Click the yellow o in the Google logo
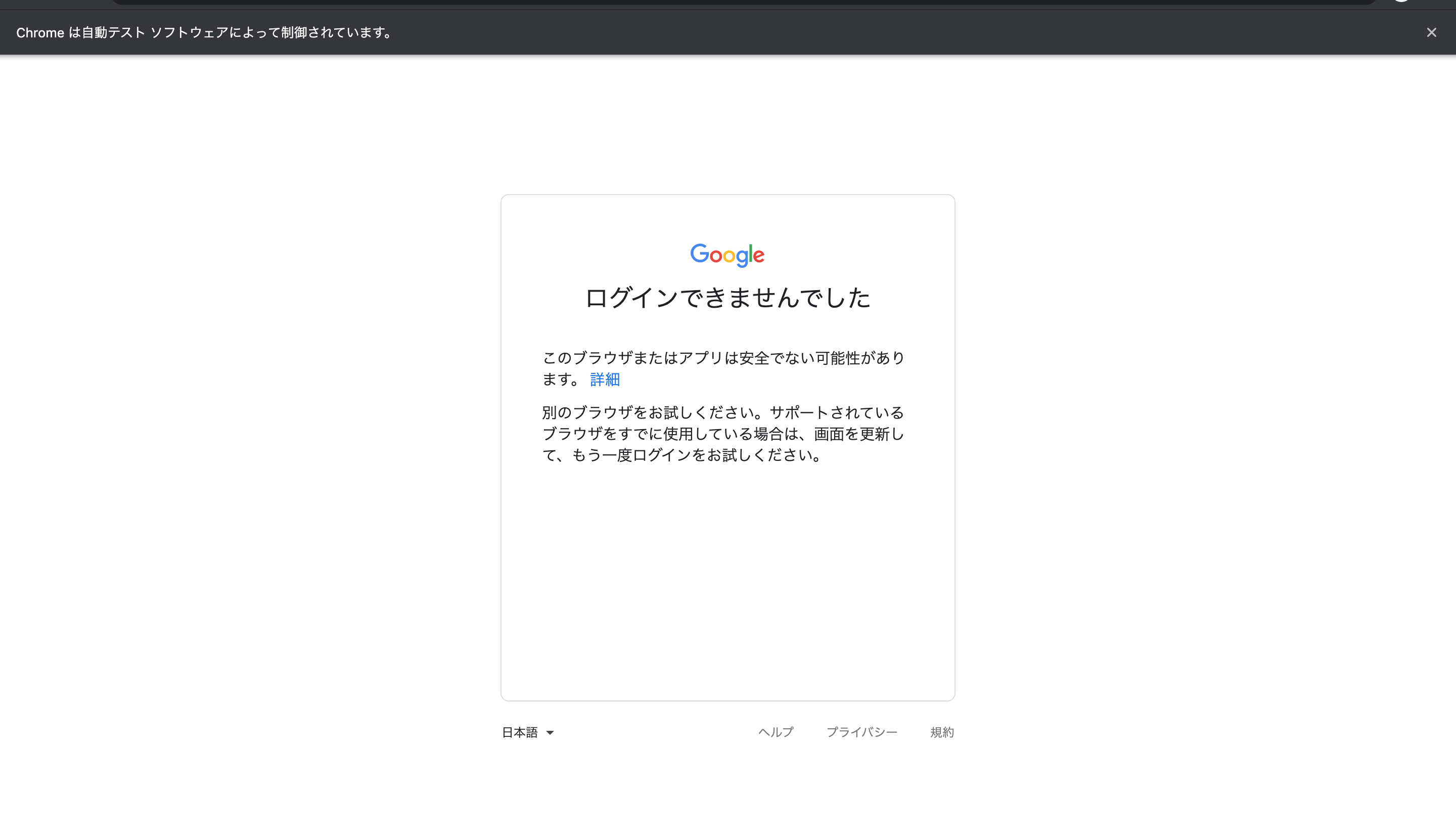Image resolution: width=1456 pixels, height=840 pixels. pyautogui.click(x=729, y=256)
